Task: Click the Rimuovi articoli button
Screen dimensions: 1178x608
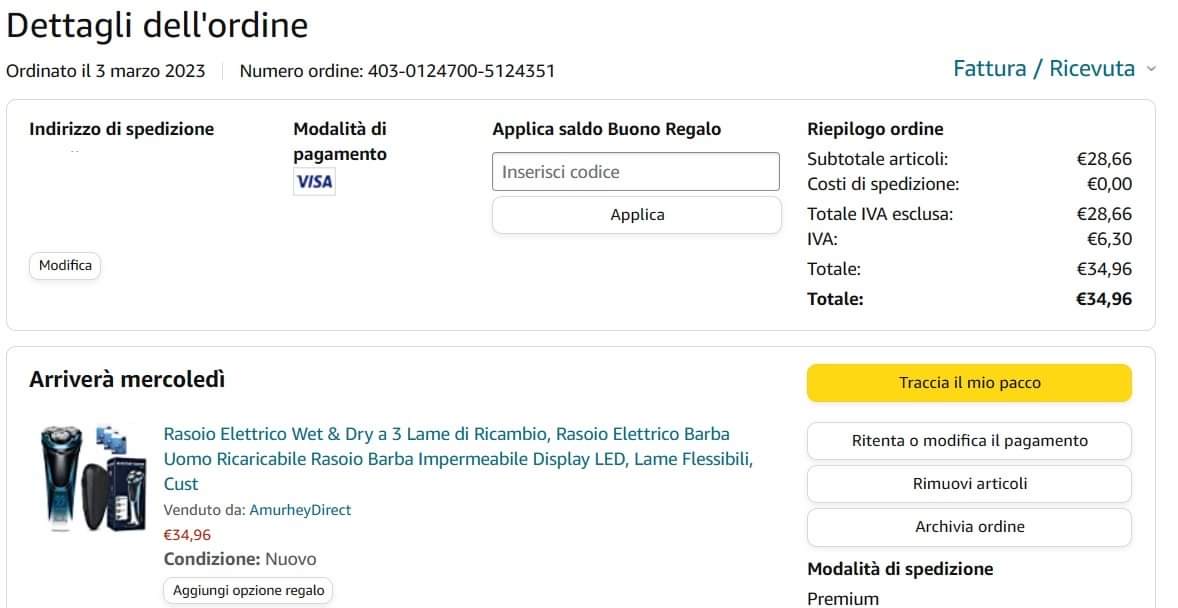Action: coord(968,484)
